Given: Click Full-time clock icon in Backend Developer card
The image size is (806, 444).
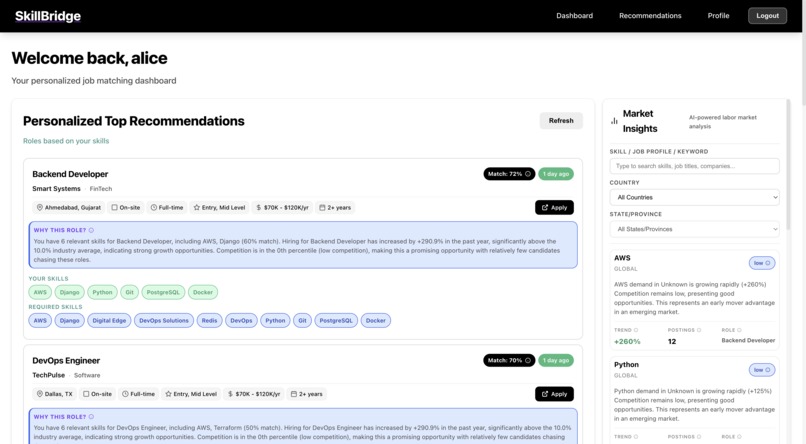Looking at the screenshot, I should click(154, 208).
